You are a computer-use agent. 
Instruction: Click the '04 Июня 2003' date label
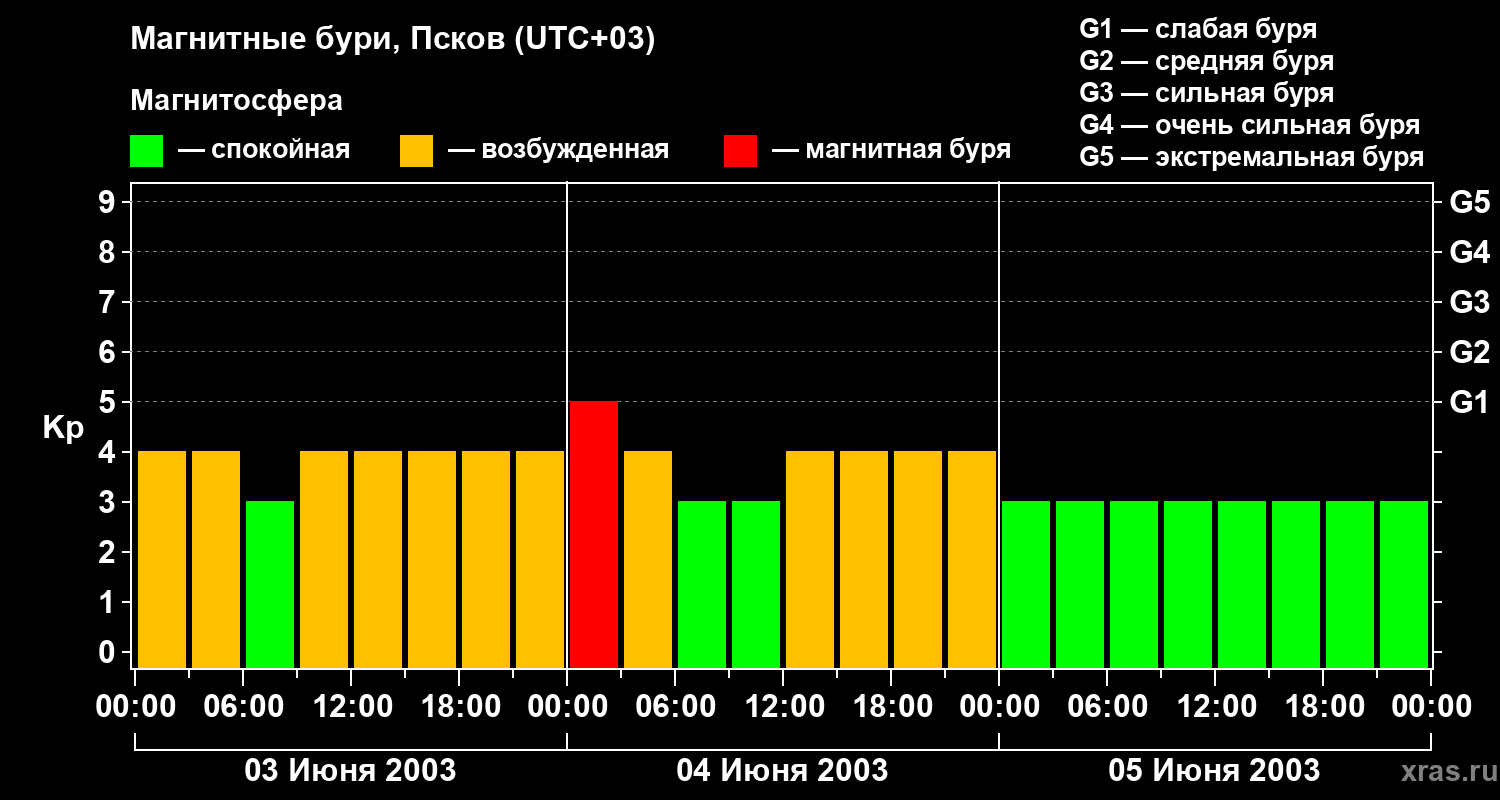pyautogui.click(x=783, y=771)
